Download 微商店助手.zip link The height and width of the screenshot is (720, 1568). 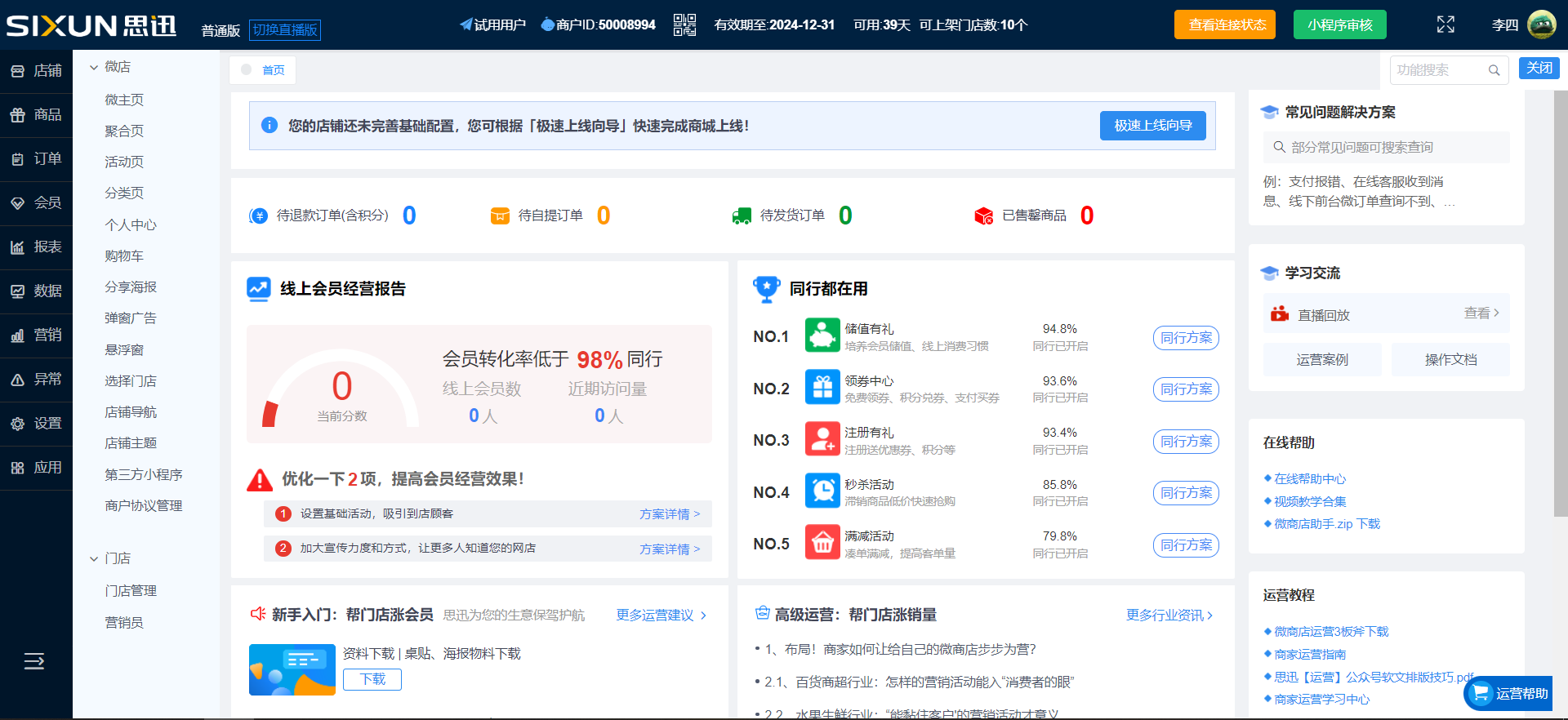1327,524
